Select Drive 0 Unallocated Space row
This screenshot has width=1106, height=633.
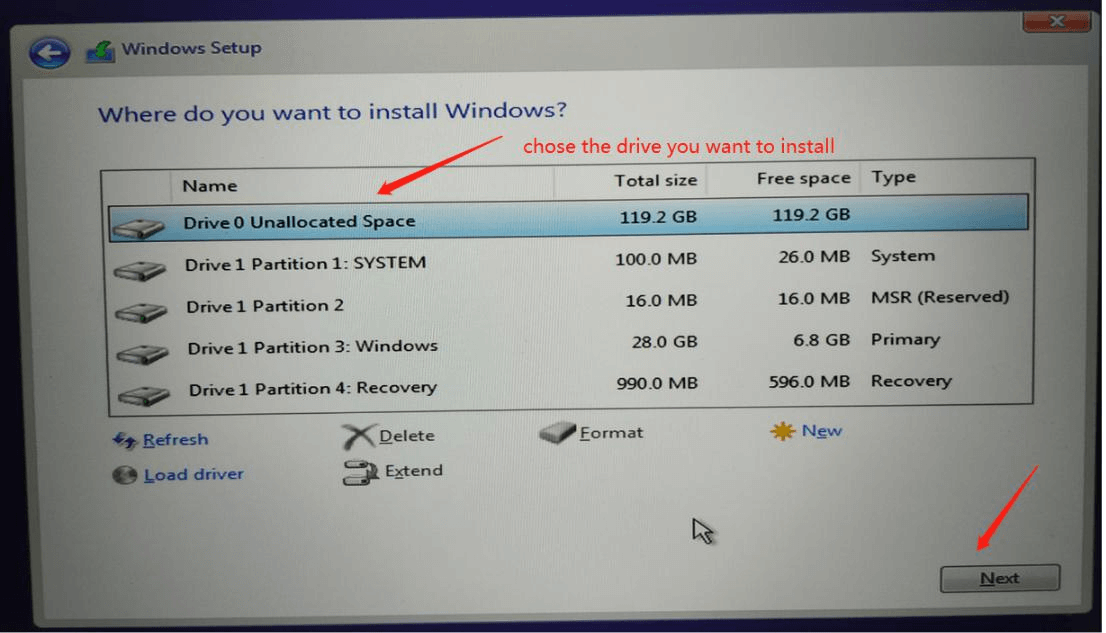(x=569, y=219)
